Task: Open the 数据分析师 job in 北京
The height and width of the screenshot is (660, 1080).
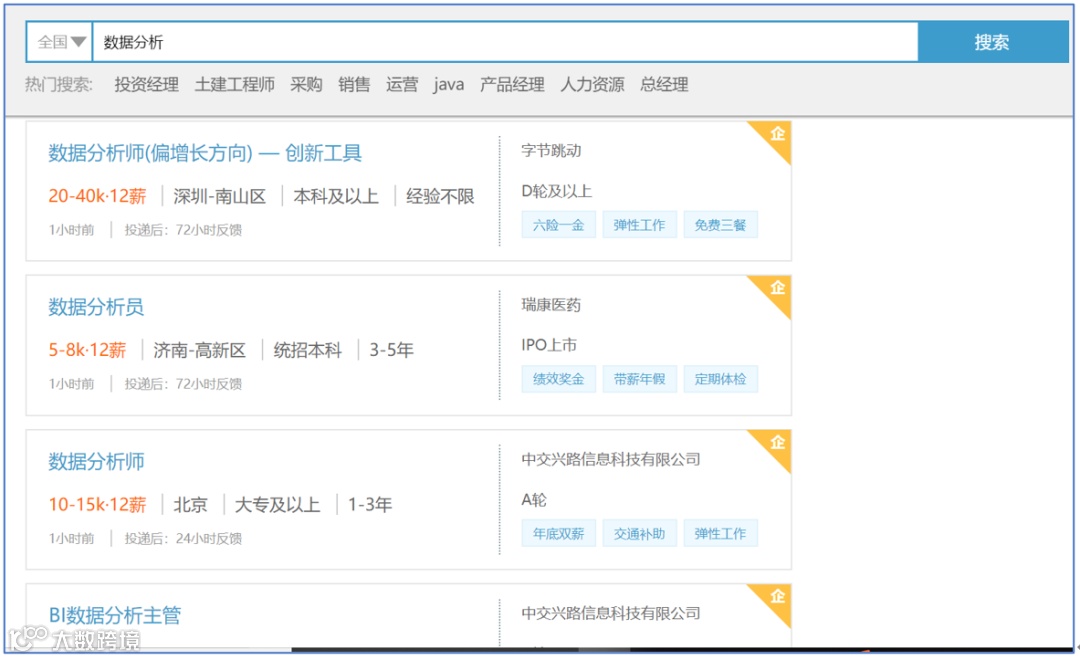Action: pyautogui.click(x=96, y=462)
